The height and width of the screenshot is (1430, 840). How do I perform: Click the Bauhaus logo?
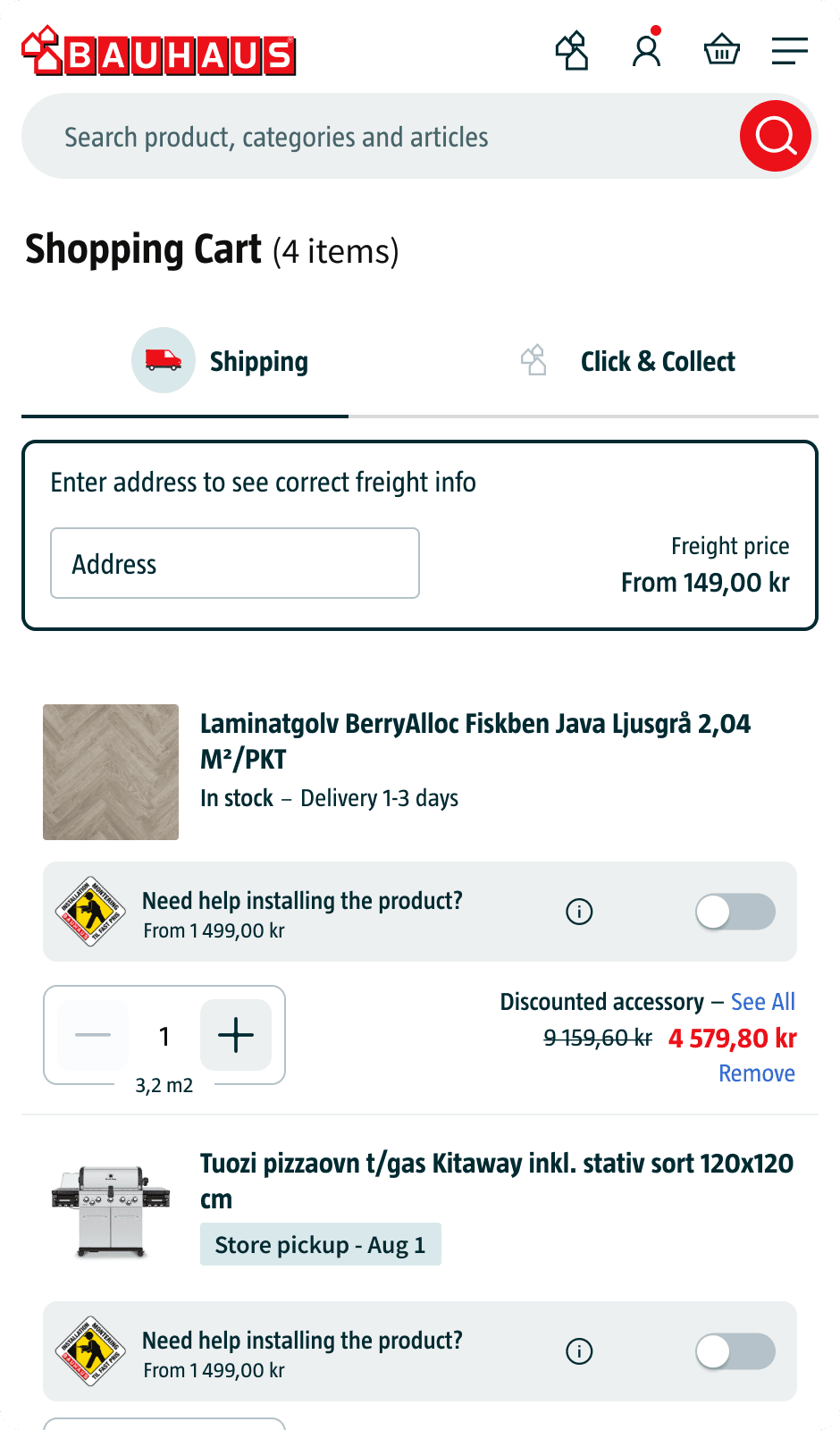click(x=159, y=52)
